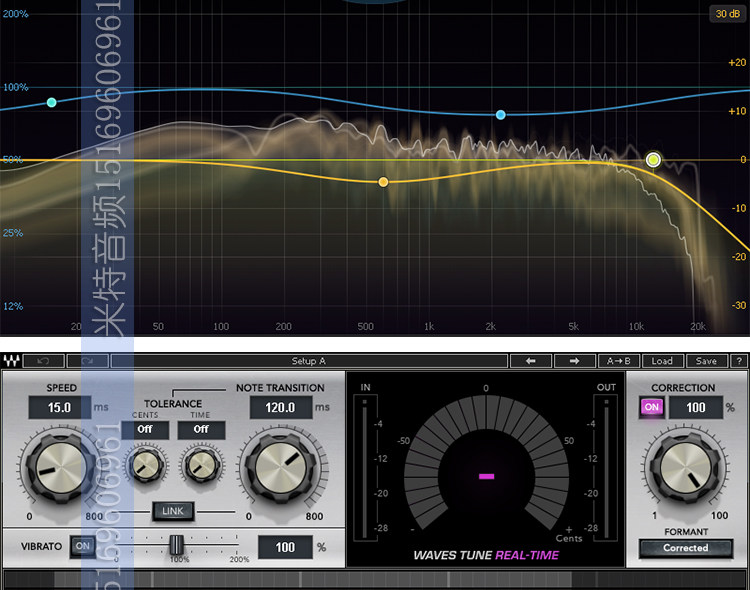Open the Formant Corrected dropdown
This screenshot has height=590, width=750.
[x=686, y=548]
